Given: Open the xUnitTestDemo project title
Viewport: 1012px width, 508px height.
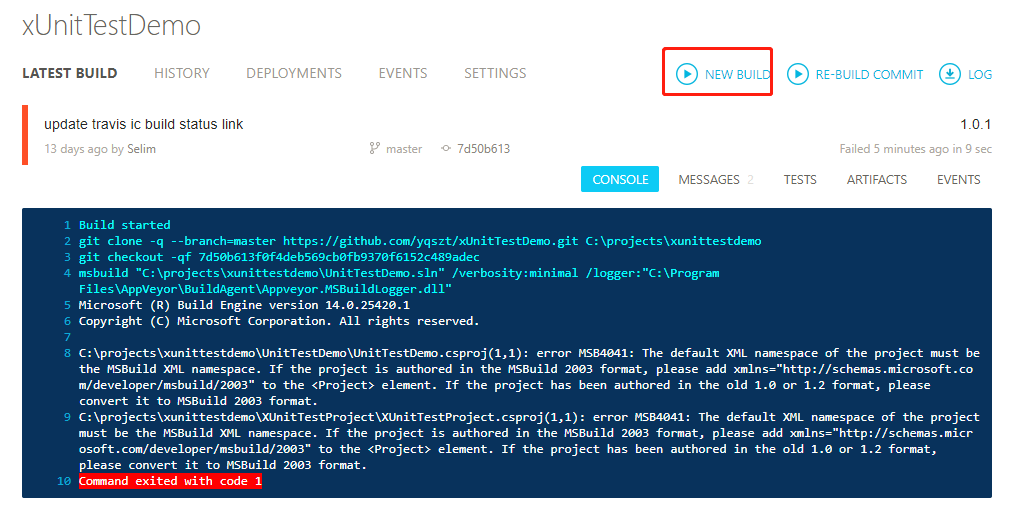Looking at the screenshot, I should 111,26.
